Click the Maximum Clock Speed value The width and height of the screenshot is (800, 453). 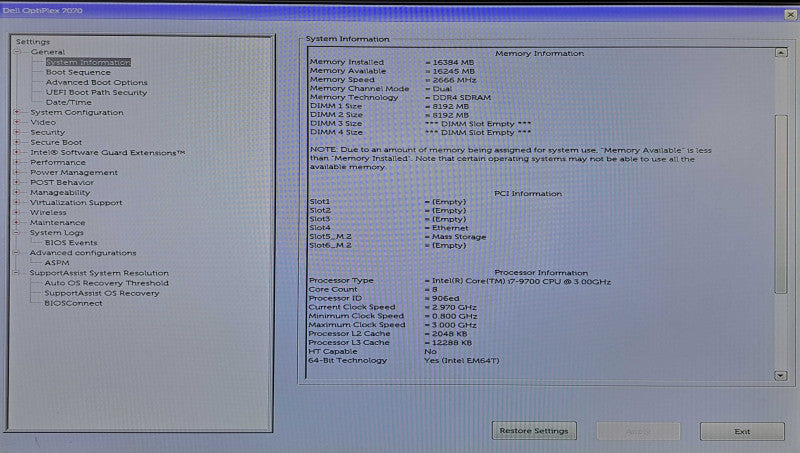[x=451, y=325]
